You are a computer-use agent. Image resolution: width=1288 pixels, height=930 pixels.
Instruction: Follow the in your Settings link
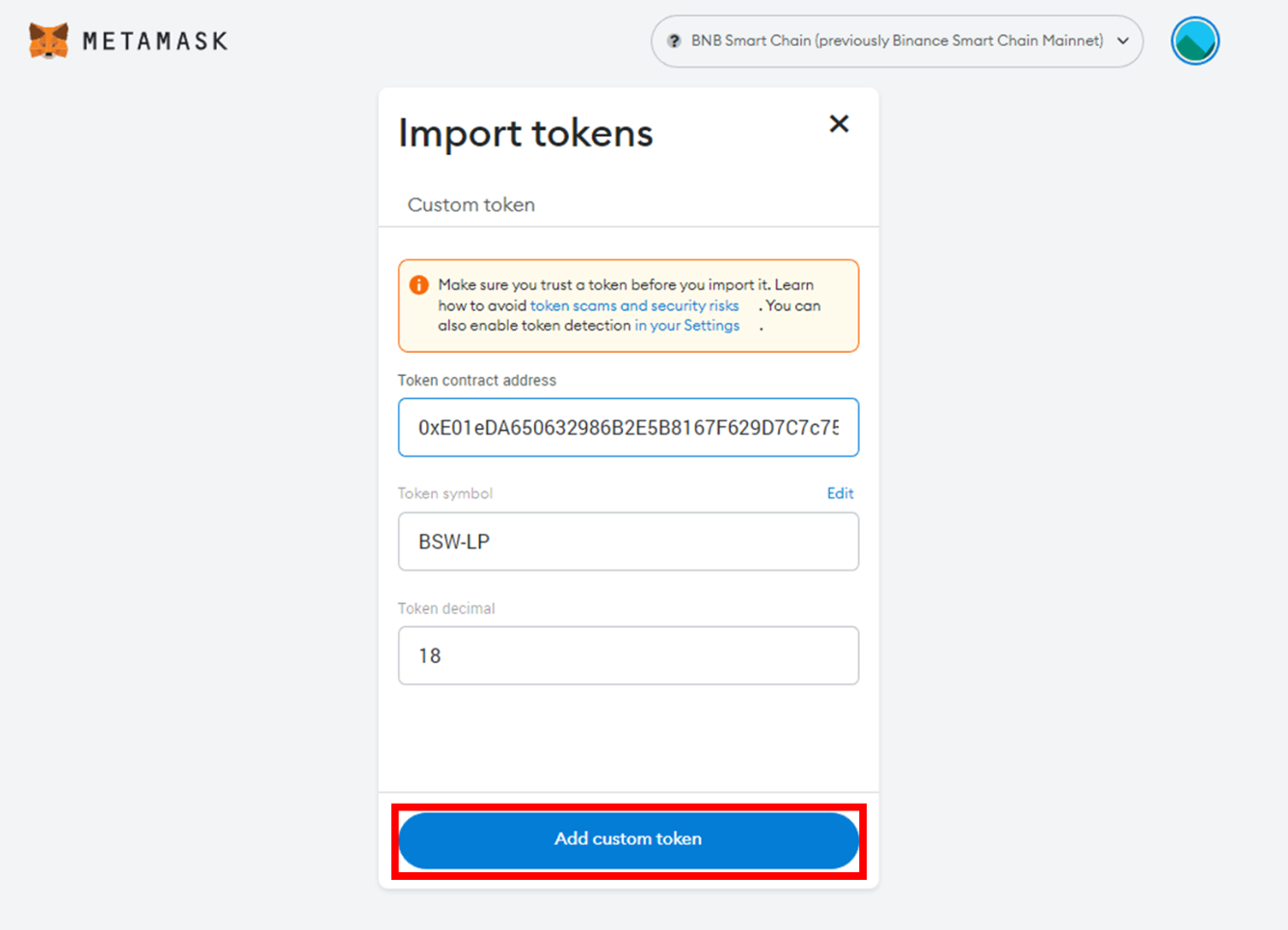click(x=686, y=326)
